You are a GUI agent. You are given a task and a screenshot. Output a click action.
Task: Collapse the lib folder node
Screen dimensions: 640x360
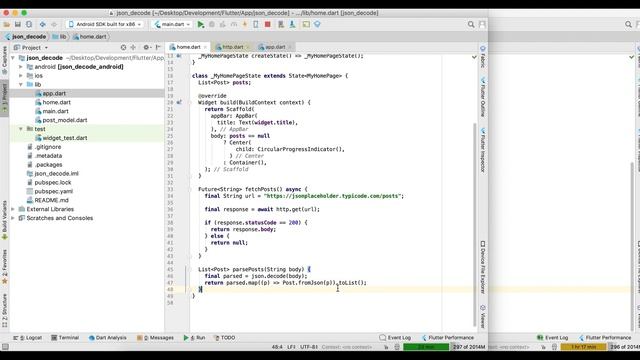tap(21, 84)
